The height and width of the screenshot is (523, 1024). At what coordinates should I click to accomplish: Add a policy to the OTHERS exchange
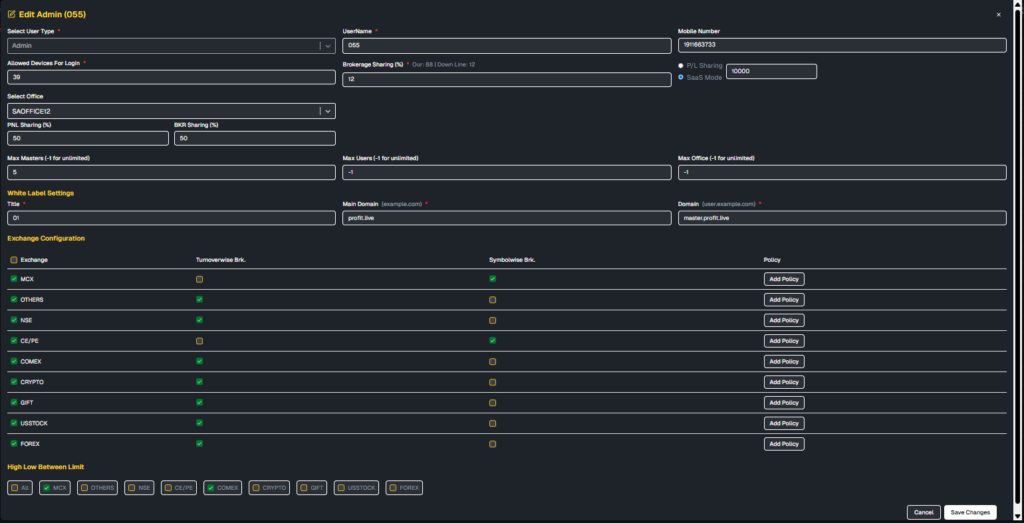784,300
